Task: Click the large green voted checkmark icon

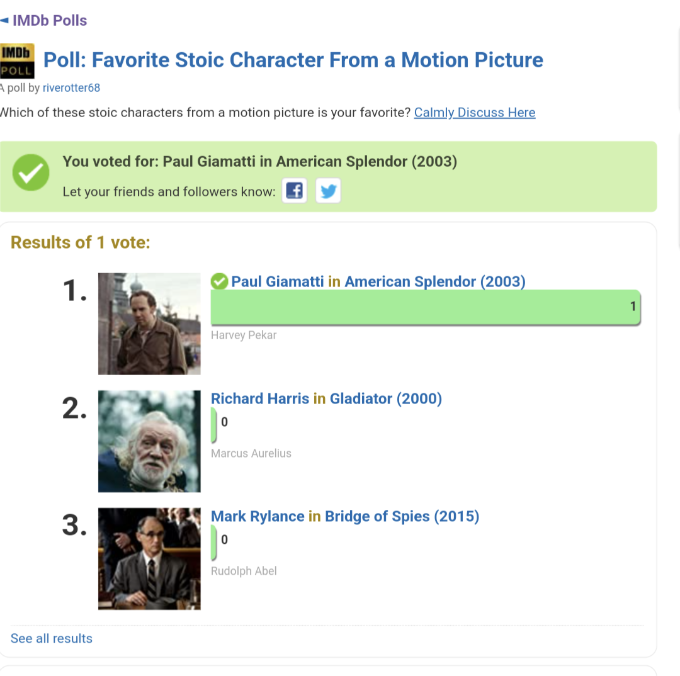Action: [x=31, y=174]
